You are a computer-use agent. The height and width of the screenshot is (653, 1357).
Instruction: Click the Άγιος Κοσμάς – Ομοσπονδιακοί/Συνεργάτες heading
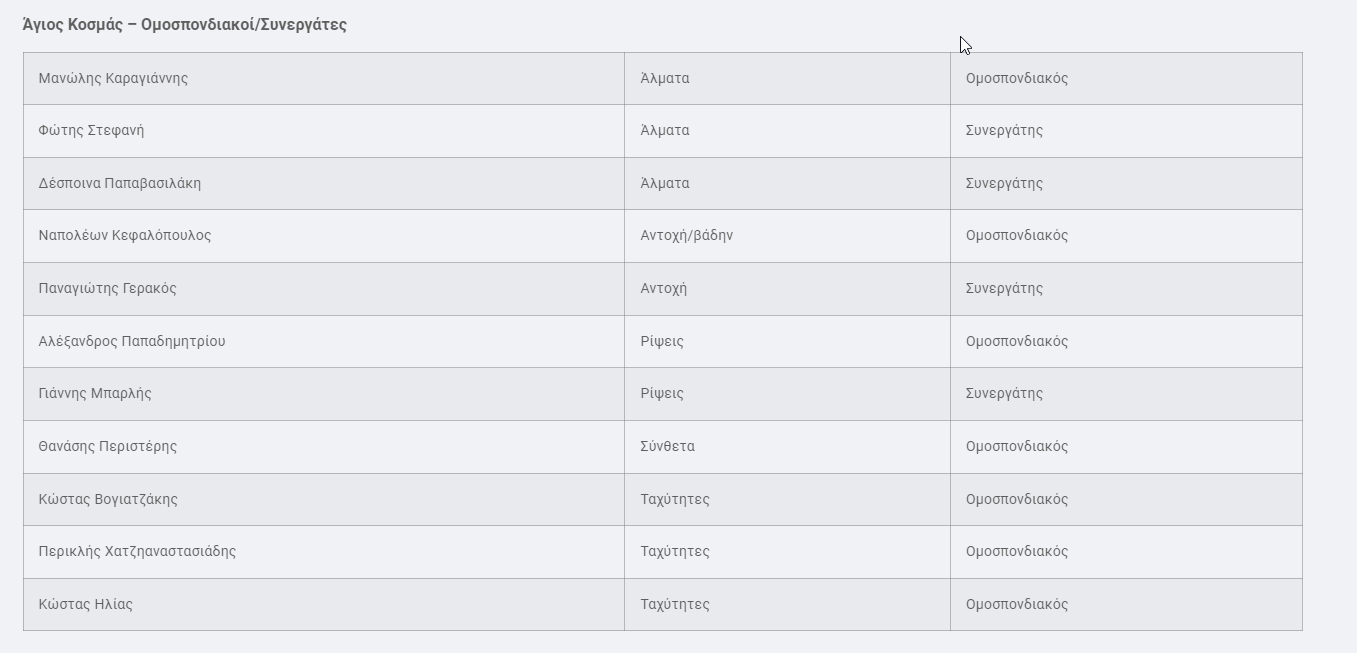click(184, 25)
